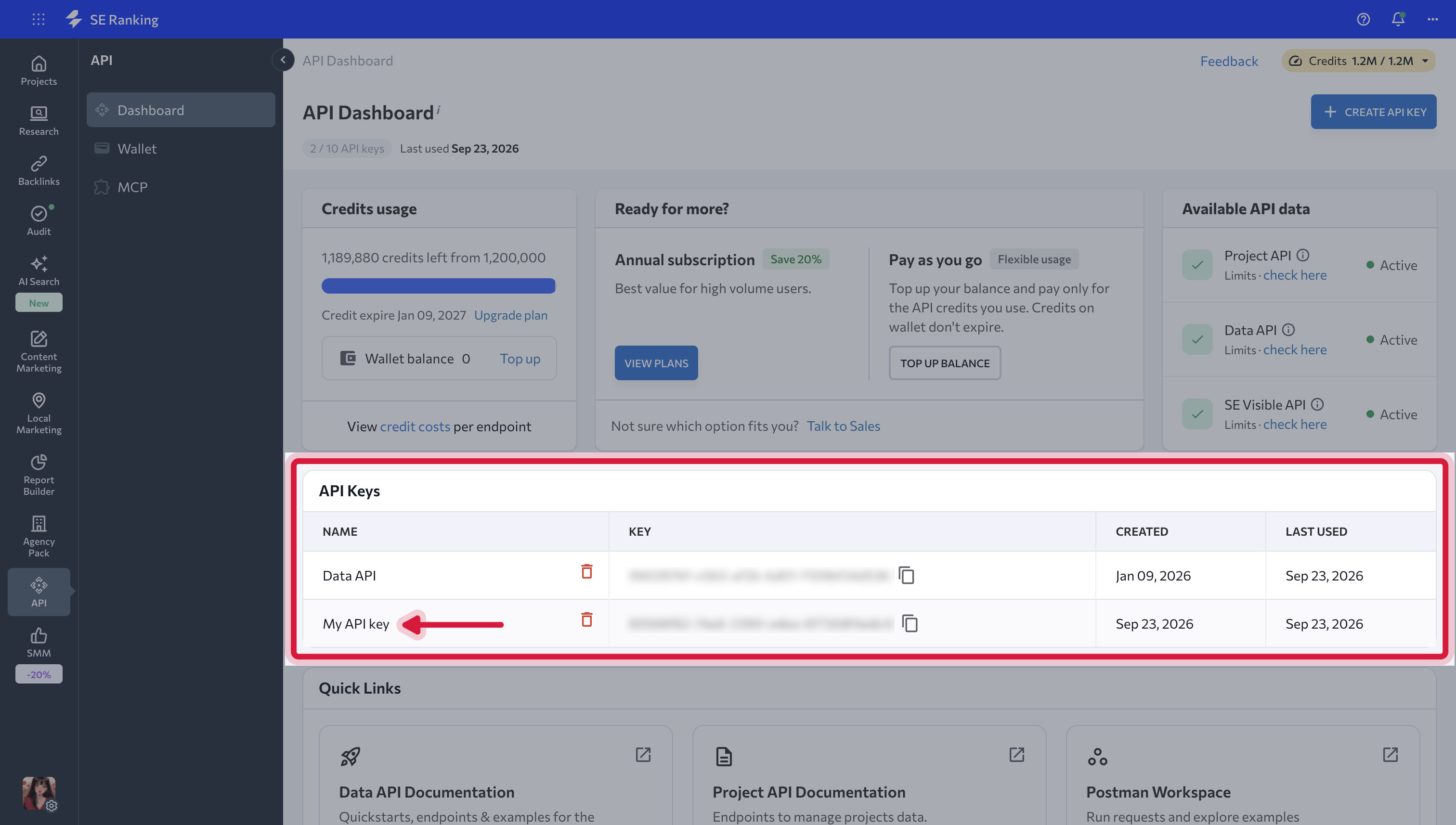Open the Project API Documentation card

point(869,775)
